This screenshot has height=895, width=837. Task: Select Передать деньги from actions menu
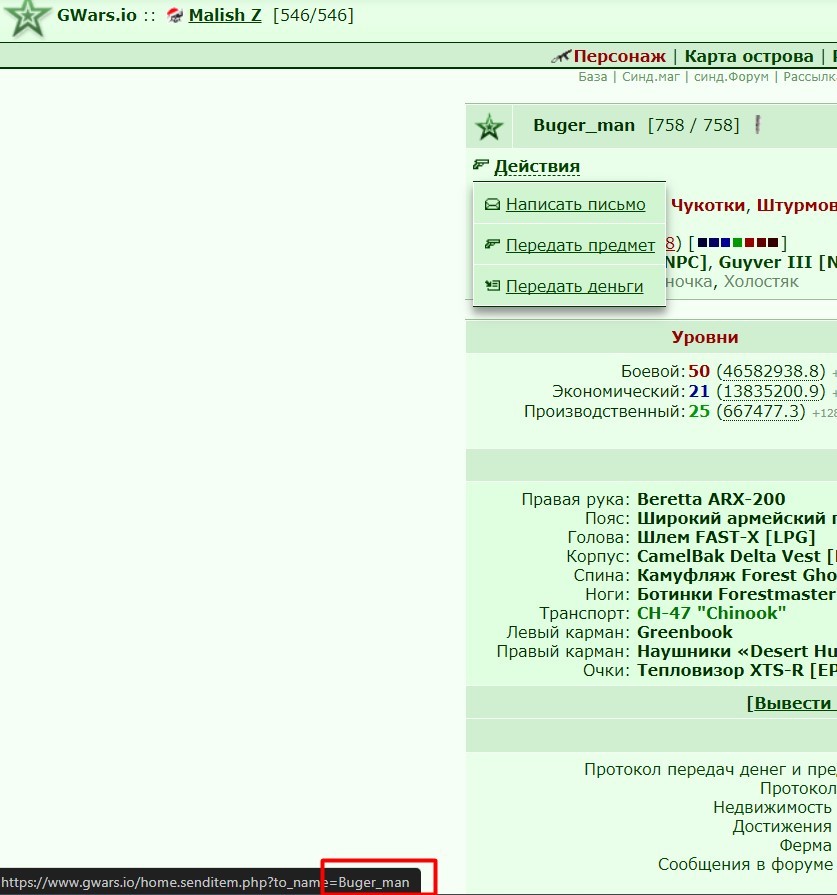[x=574, y=286]
